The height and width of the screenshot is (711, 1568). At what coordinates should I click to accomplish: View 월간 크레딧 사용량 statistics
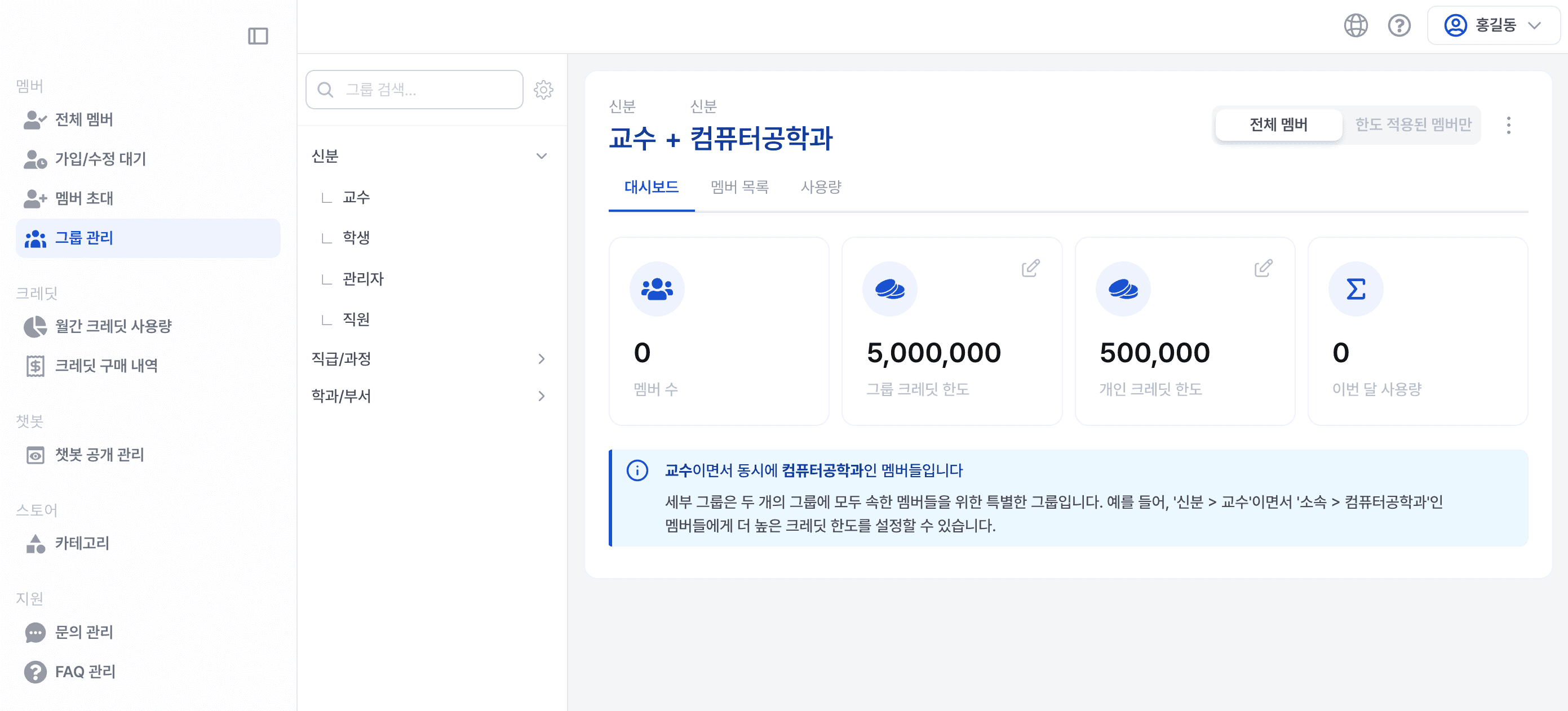[x=113, y=326]
